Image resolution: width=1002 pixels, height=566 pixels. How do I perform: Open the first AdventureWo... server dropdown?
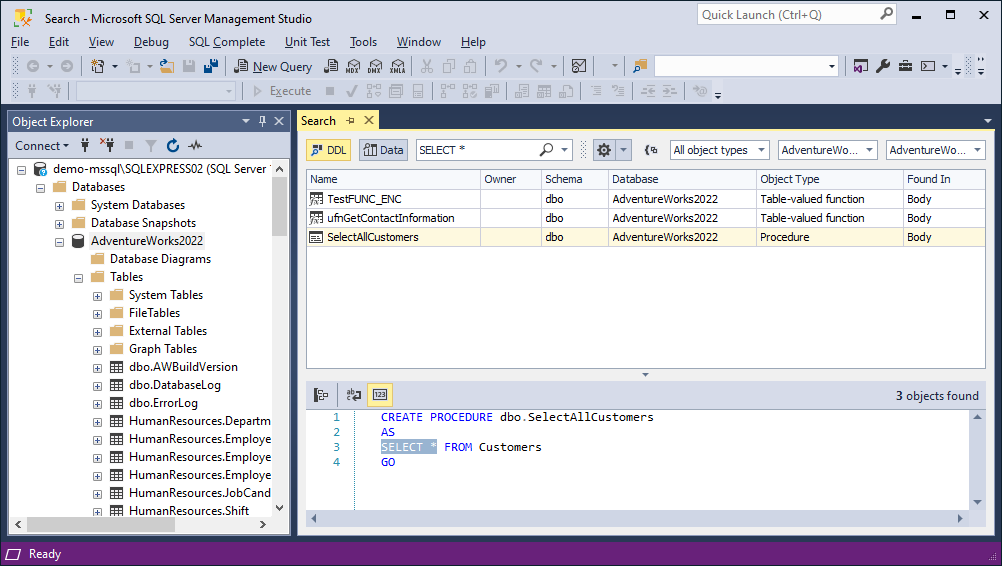(x=828, y=150)
